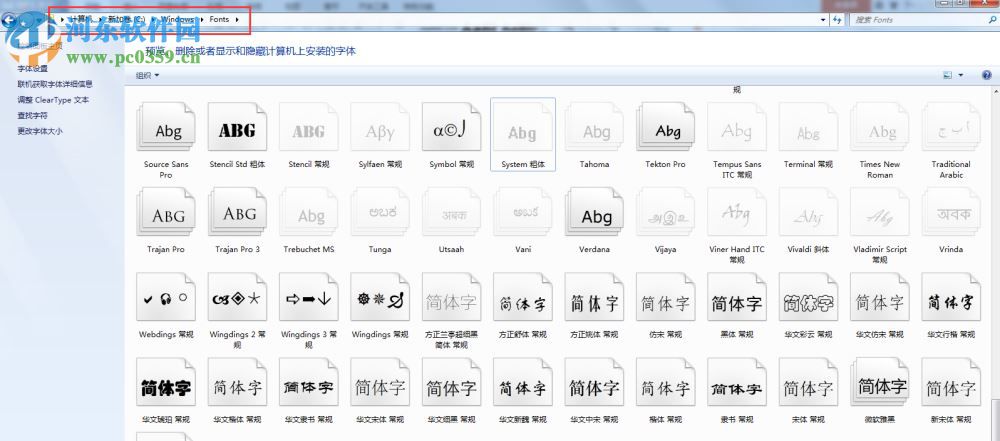The height and width of the screenshot is (441, 1000).
Task: Open the 调整 ClearType 文本 link
Action: coord(53,100)
